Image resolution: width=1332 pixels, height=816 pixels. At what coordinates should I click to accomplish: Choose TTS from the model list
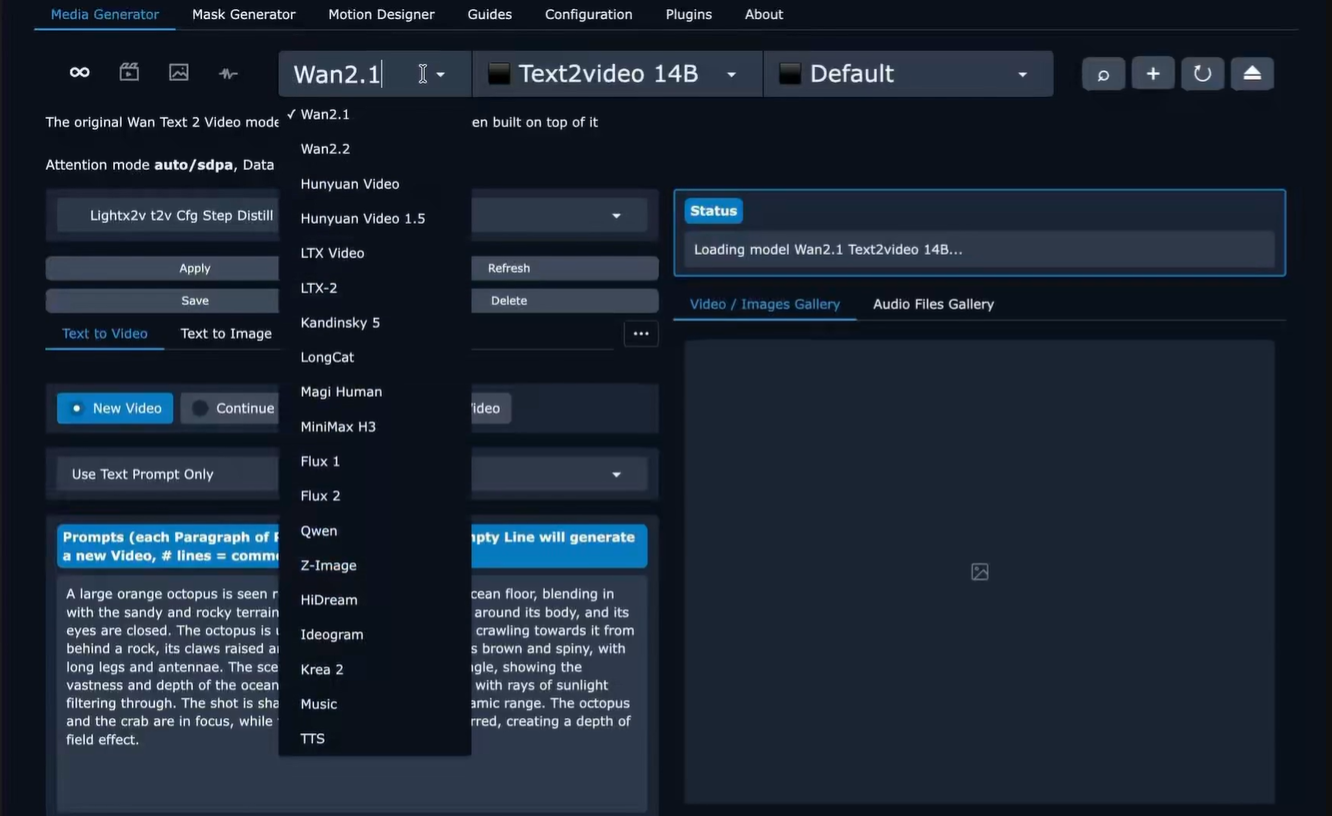(x=374, y=738)
